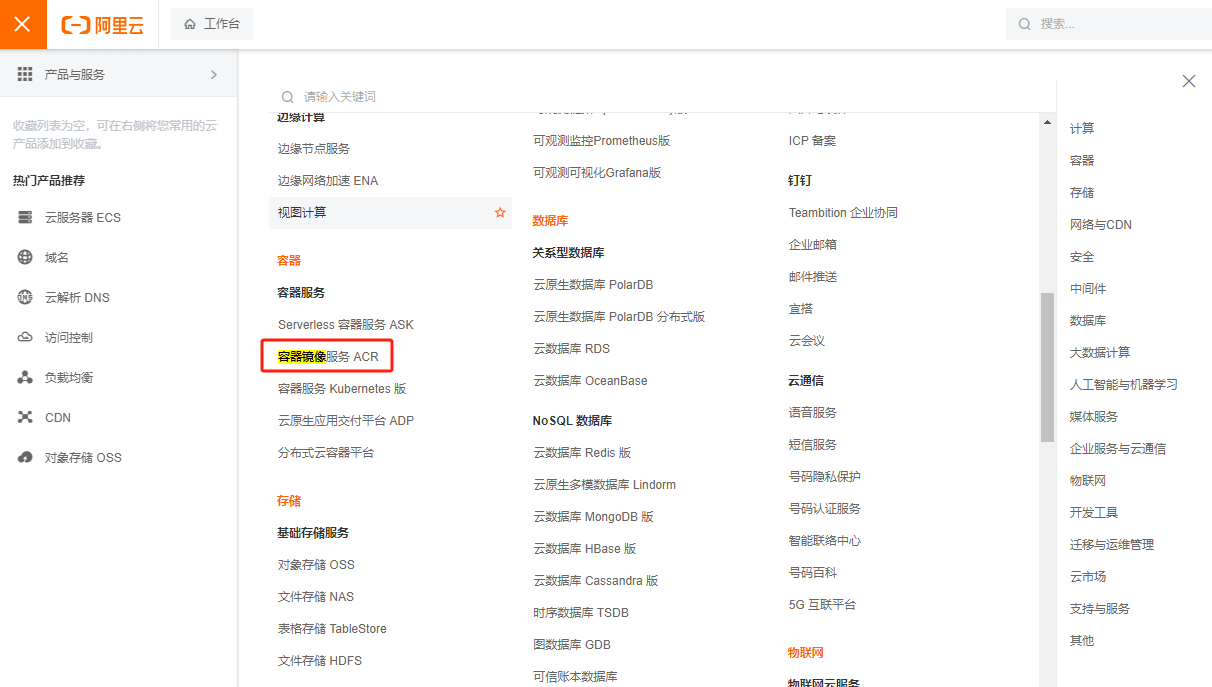Click the Alibaba Cloud logo
Viewport: 1212px width, 687px height.
[102, 25]
